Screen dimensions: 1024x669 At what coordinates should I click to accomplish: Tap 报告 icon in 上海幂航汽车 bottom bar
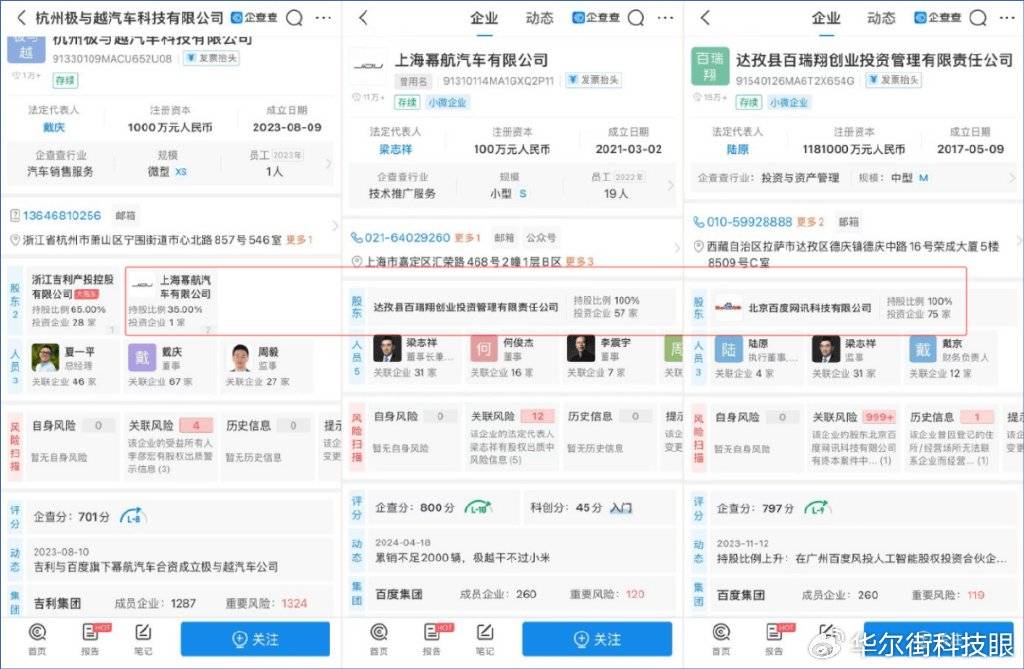coord(432,638)
